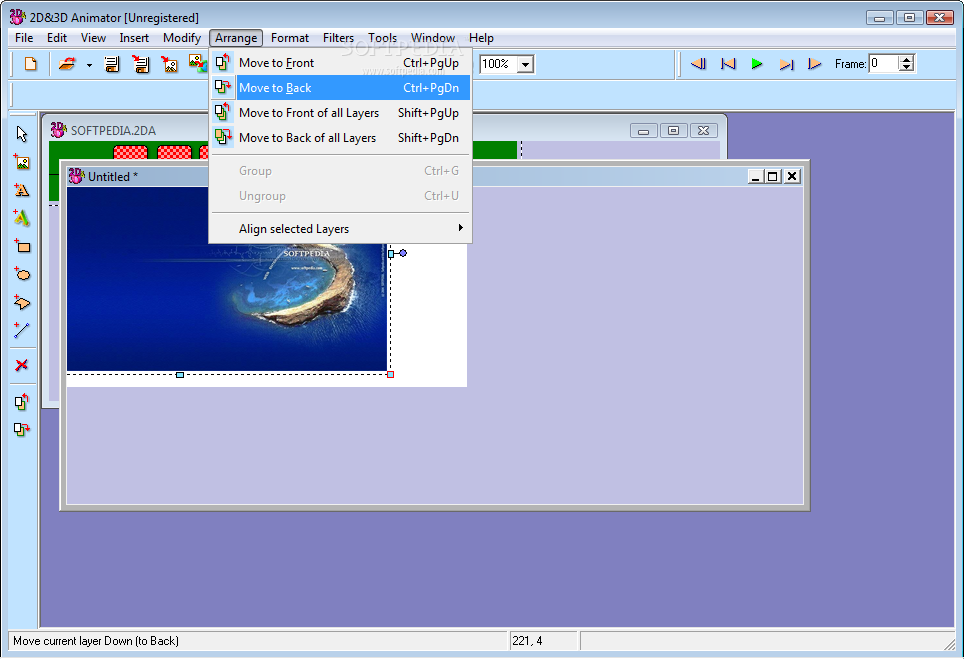Choose Move to Front menu entry
964x659 pixels.
pos(341,63)
